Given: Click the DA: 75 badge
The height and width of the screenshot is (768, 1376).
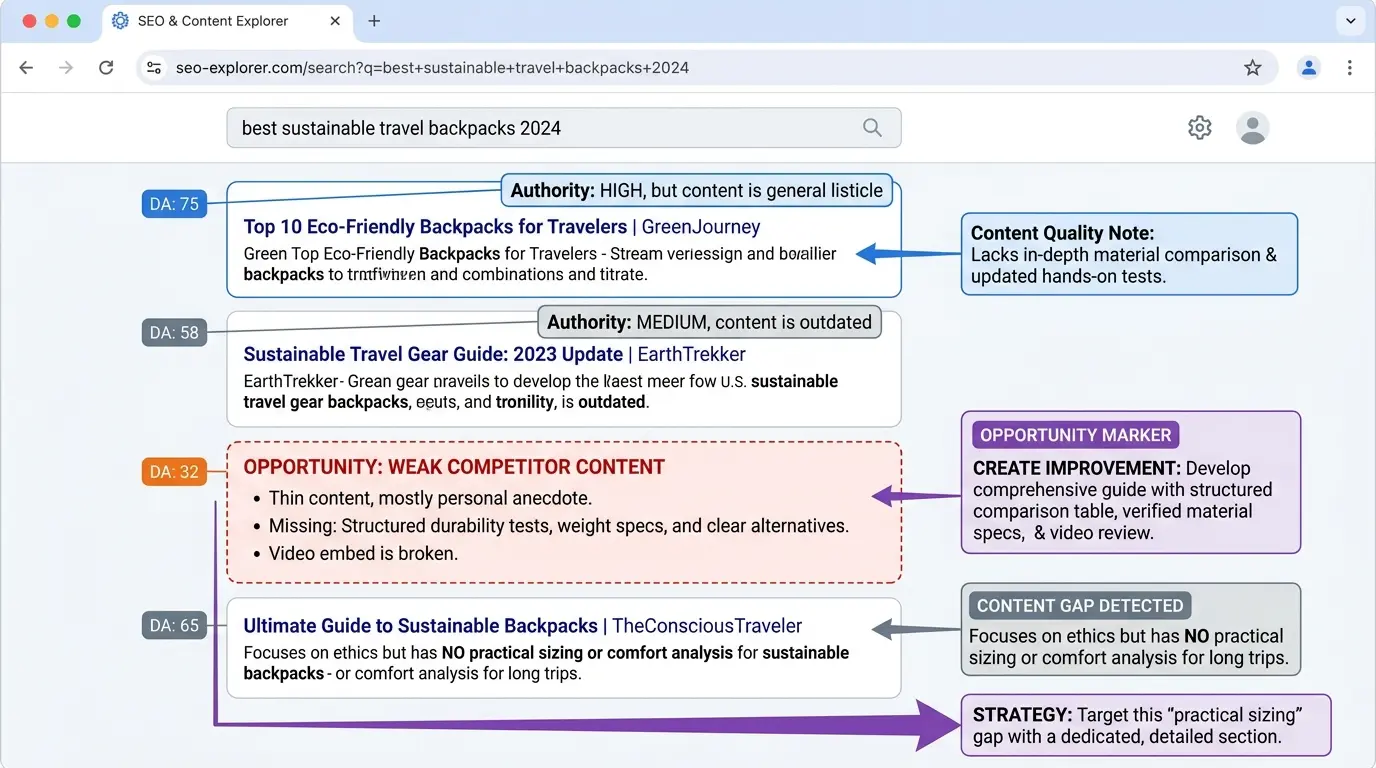Looking at the screenshot, I should tap(174, 204).
